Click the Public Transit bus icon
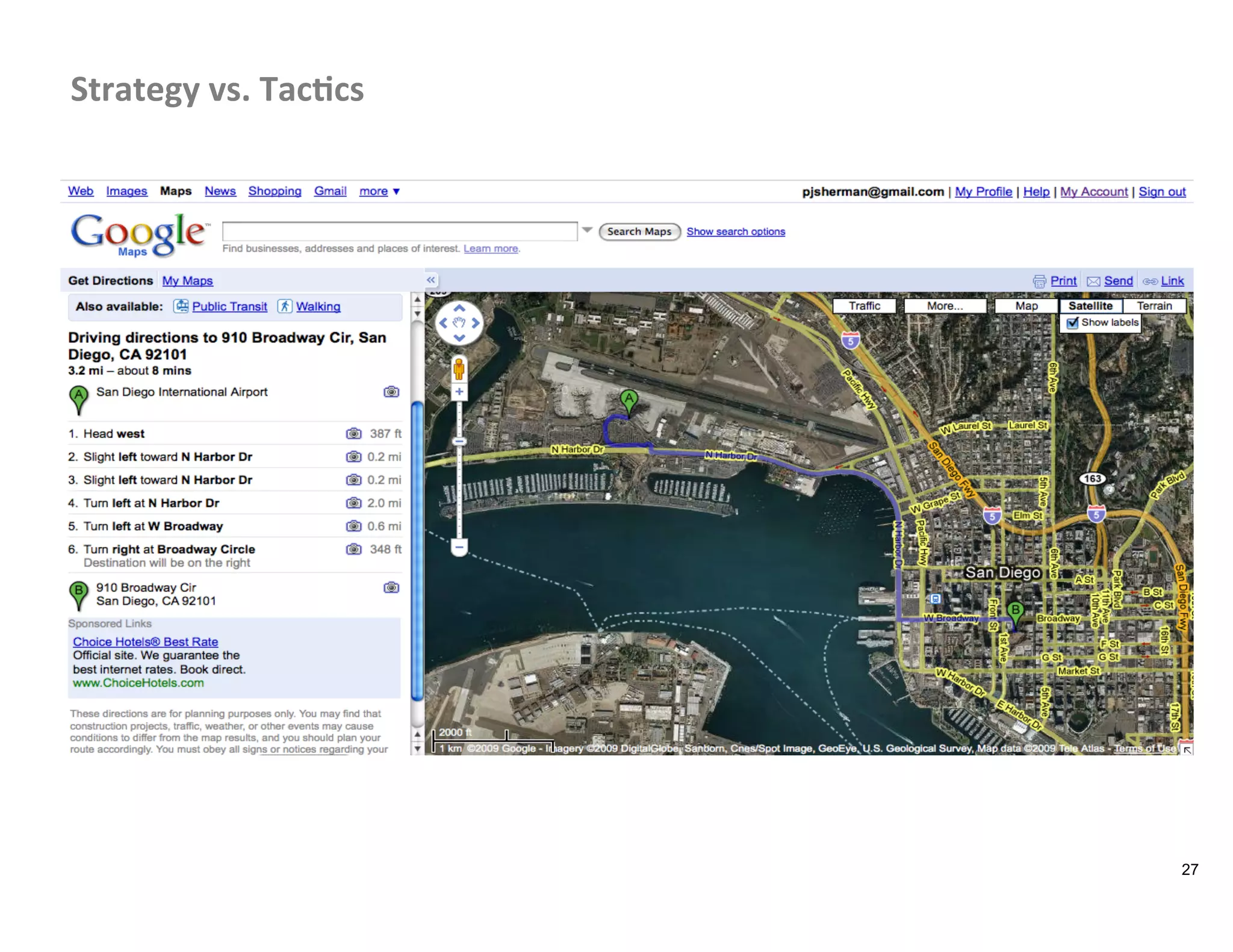The height and width of the screenshot is (952, 1233). tap(181, 306)
